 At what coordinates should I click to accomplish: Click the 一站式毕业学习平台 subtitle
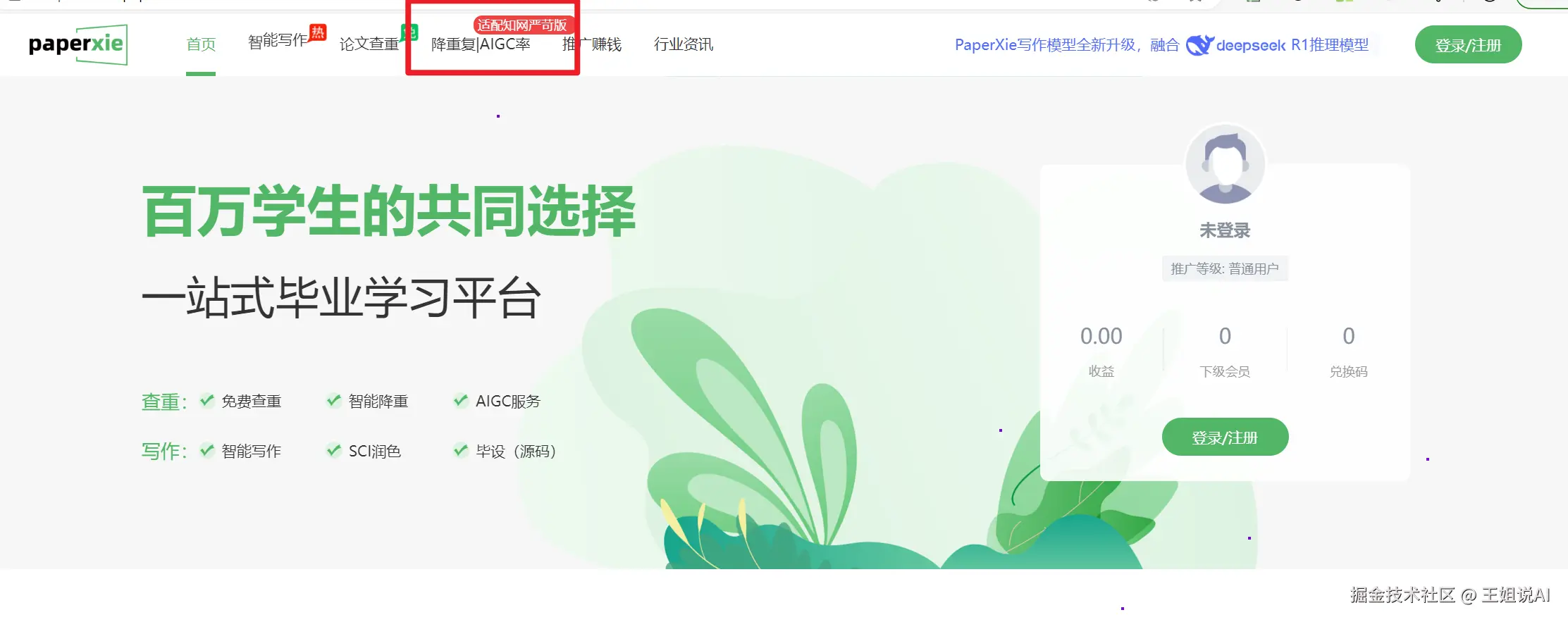click(x=342, y=297)
